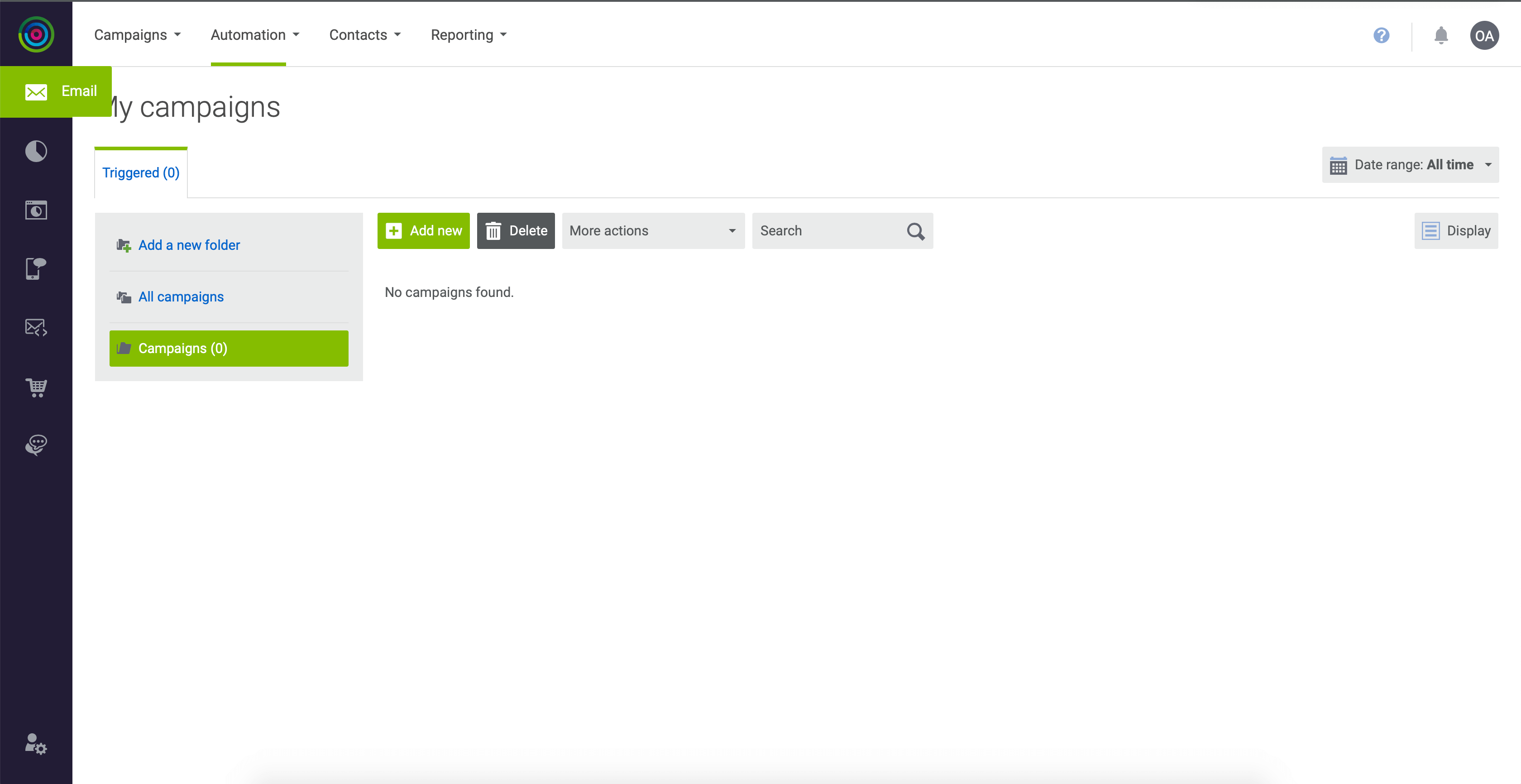
Task: Click the Display list icon
Action: point(1430,231)
